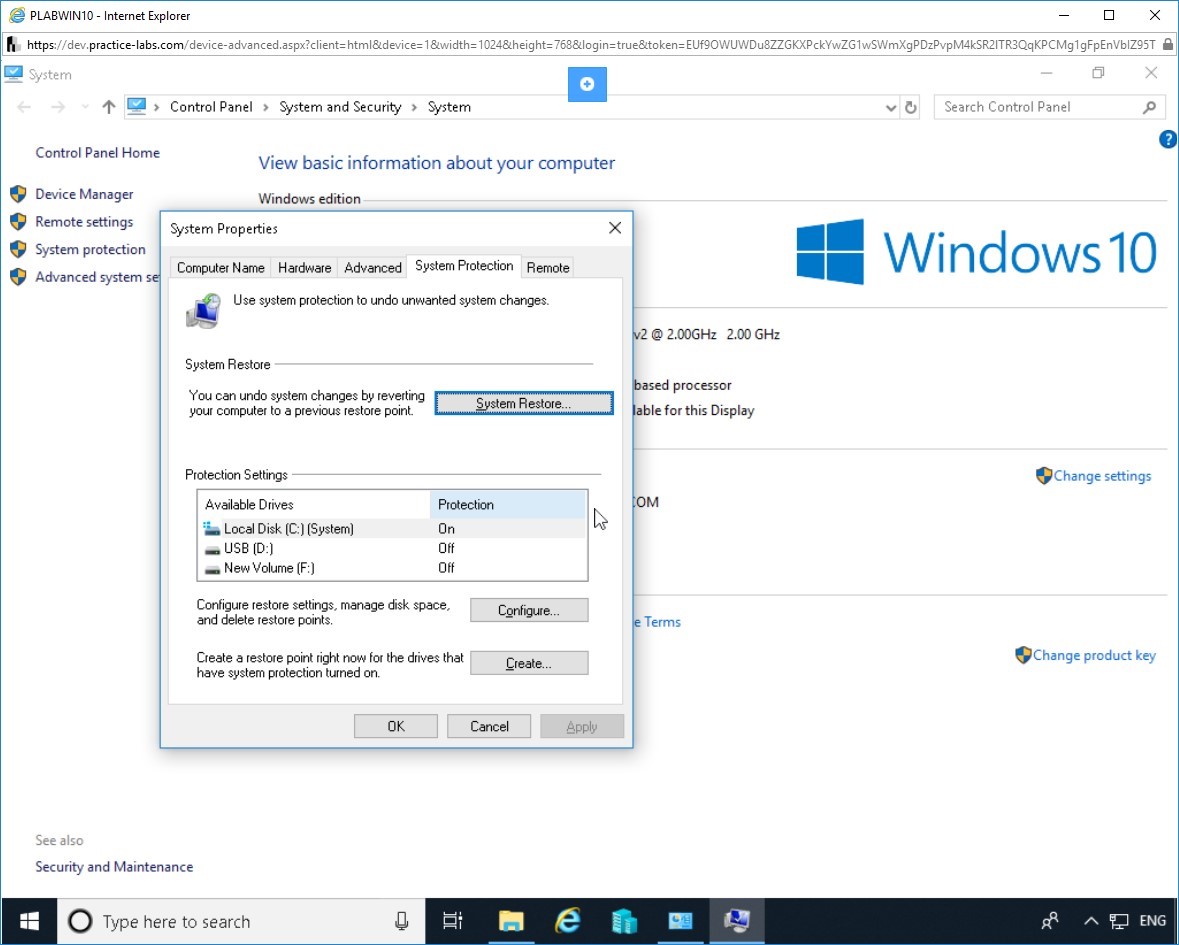
Task: Click the microphone icon in taskbar search
Action: tap(402, 921)
